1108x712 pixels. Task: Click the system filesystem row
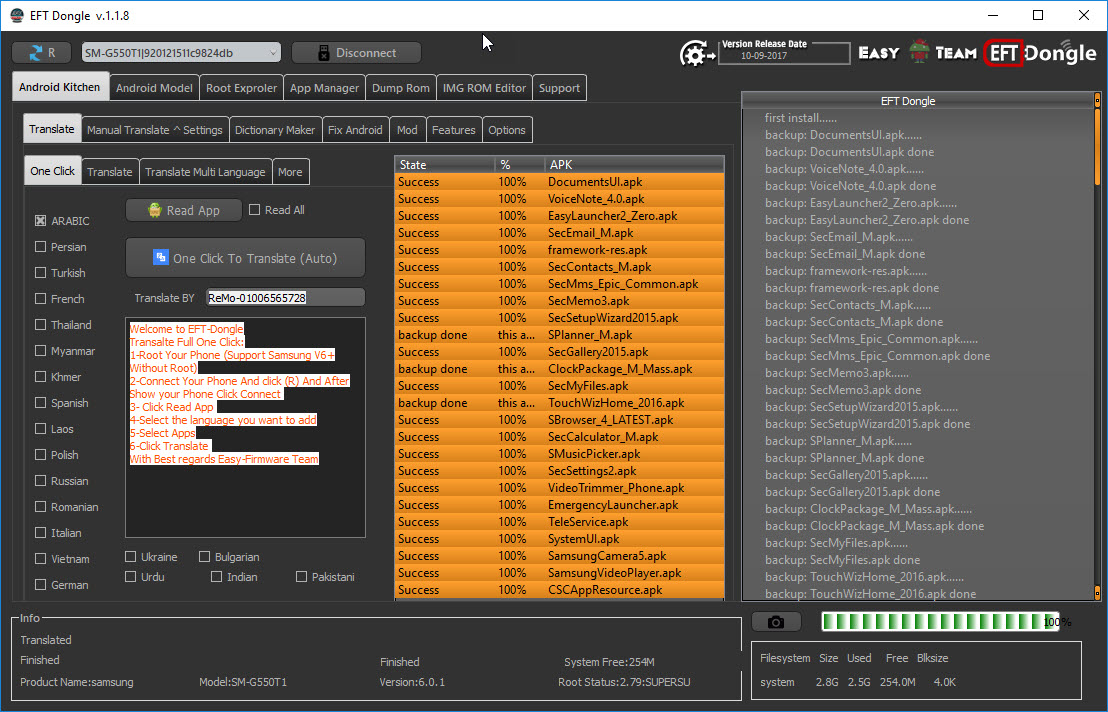click(858, 682)
